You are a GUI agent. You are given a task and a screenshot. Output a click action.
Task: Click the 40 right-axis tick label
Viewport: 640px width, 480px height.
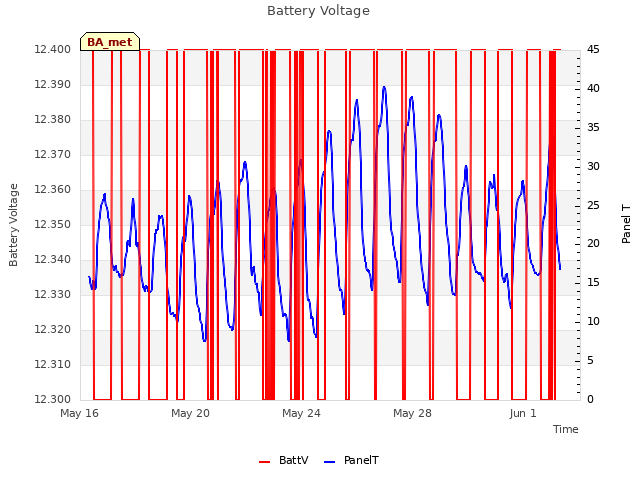pyautogui.click(x=593, y=89)
